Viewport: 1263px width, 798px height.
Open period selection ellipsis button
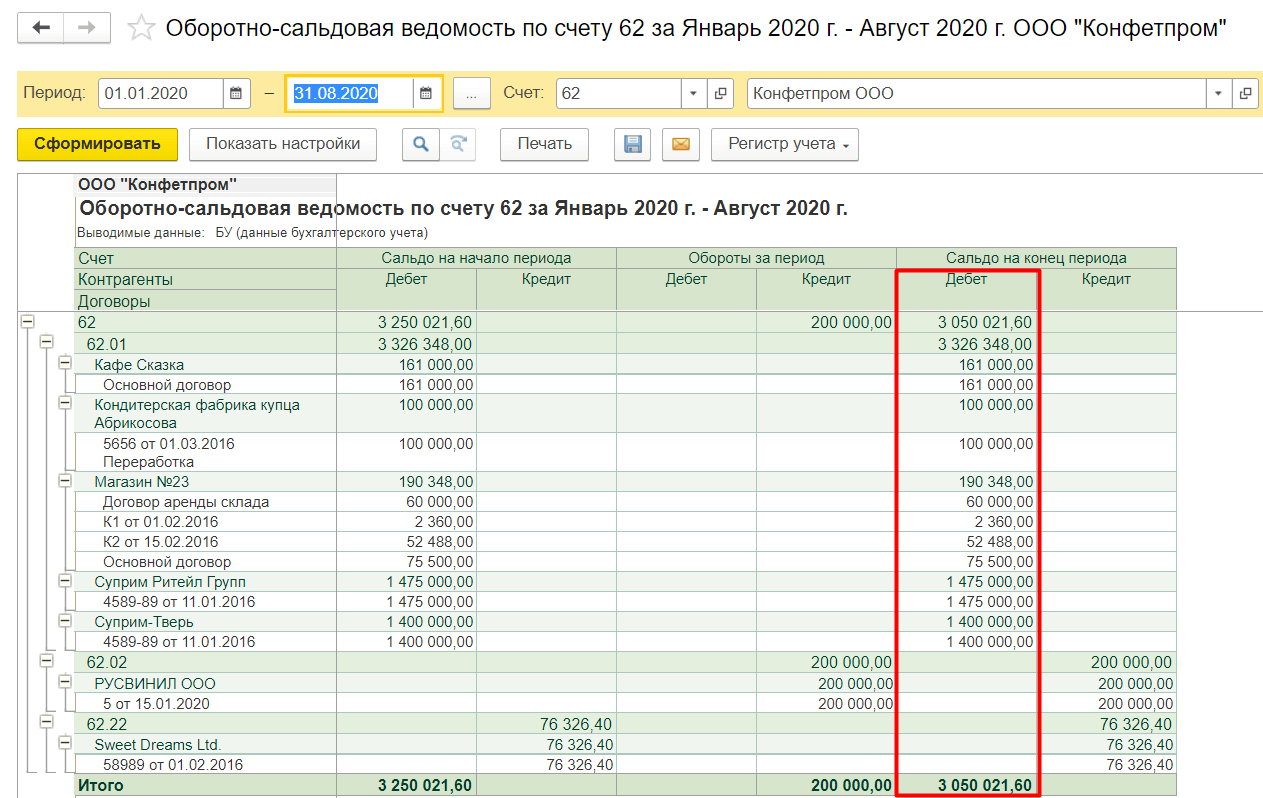471,93
